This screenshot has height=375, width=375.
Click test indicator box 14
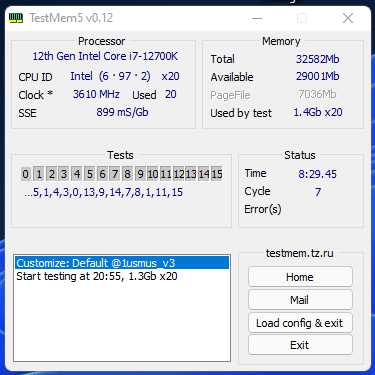(x=204, y=174)
